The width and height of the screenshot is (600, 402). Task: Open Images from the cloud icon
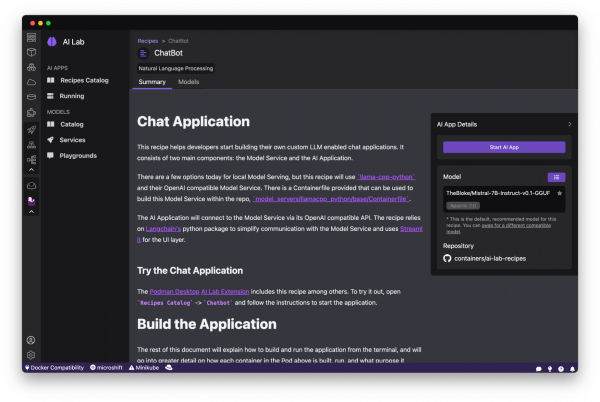pos(31,82)
